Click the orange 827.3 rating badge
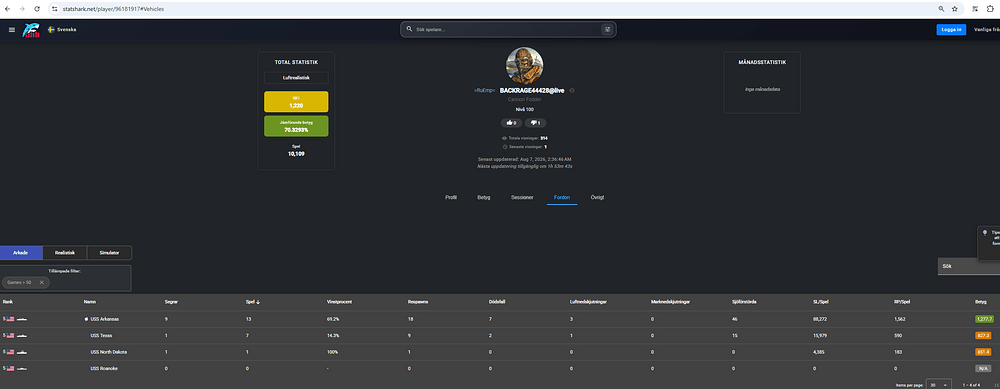This screenshot has height=389, width=1000. (983, 335)
